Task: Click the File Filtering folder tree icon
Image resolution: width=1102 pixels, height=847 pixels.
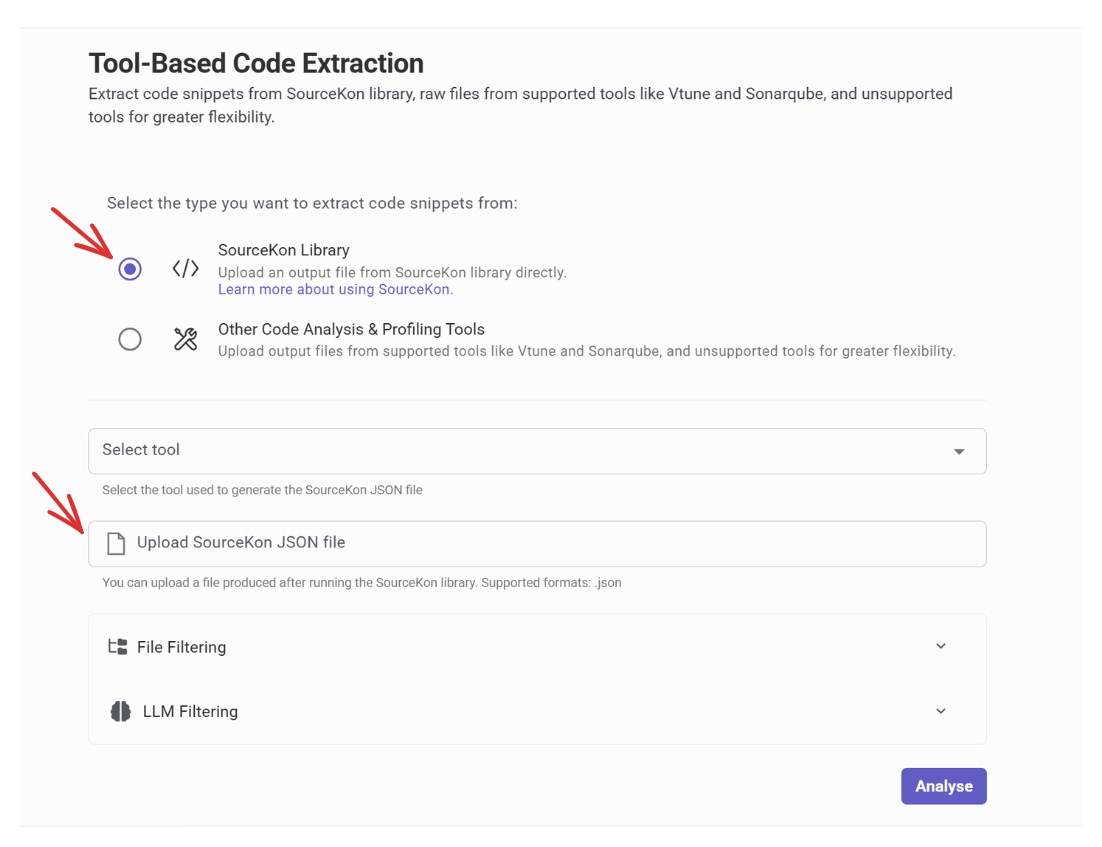Action: 117,647
